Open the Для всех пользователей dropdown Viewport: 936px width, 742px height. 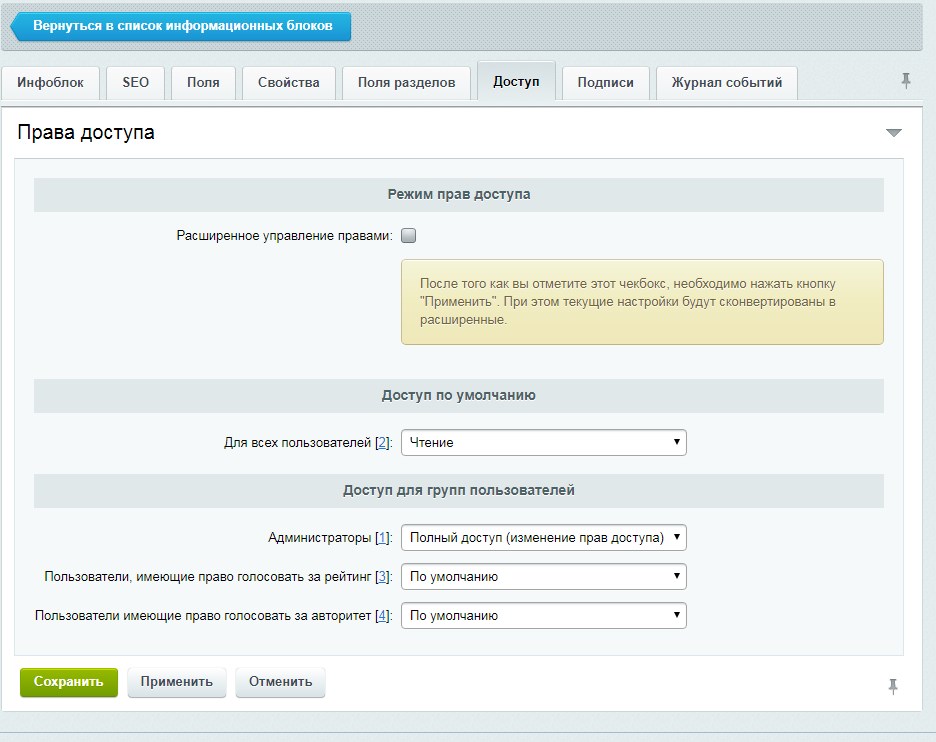(543, 442)
